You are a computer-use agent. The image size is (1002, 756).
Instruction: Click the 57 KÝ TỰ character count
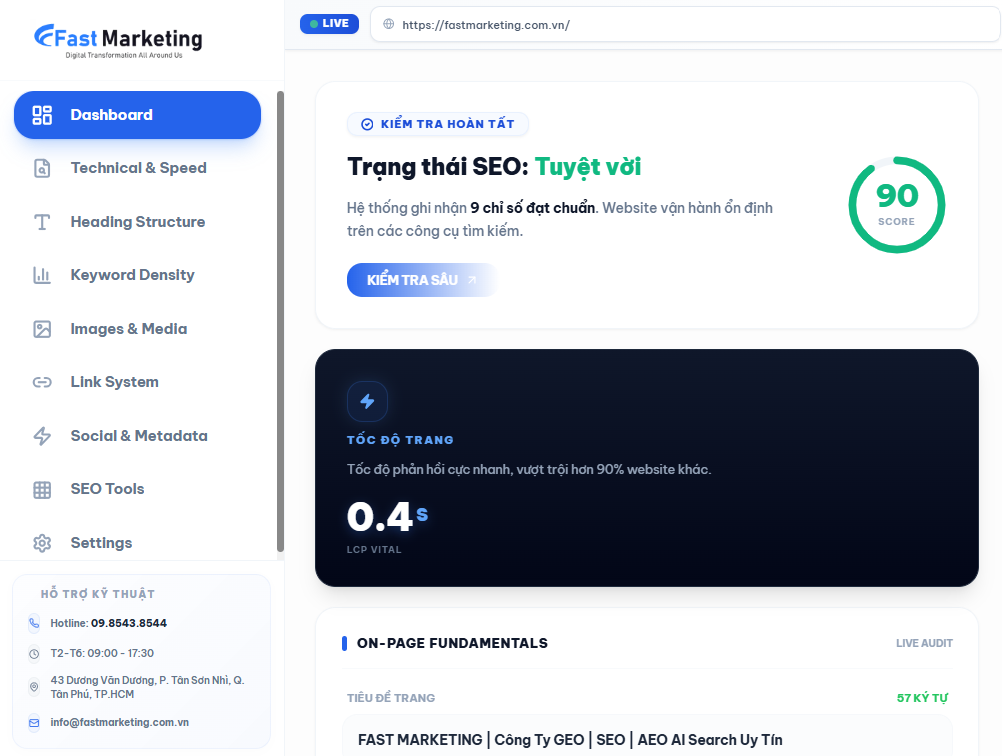click(x=922, y=698)
